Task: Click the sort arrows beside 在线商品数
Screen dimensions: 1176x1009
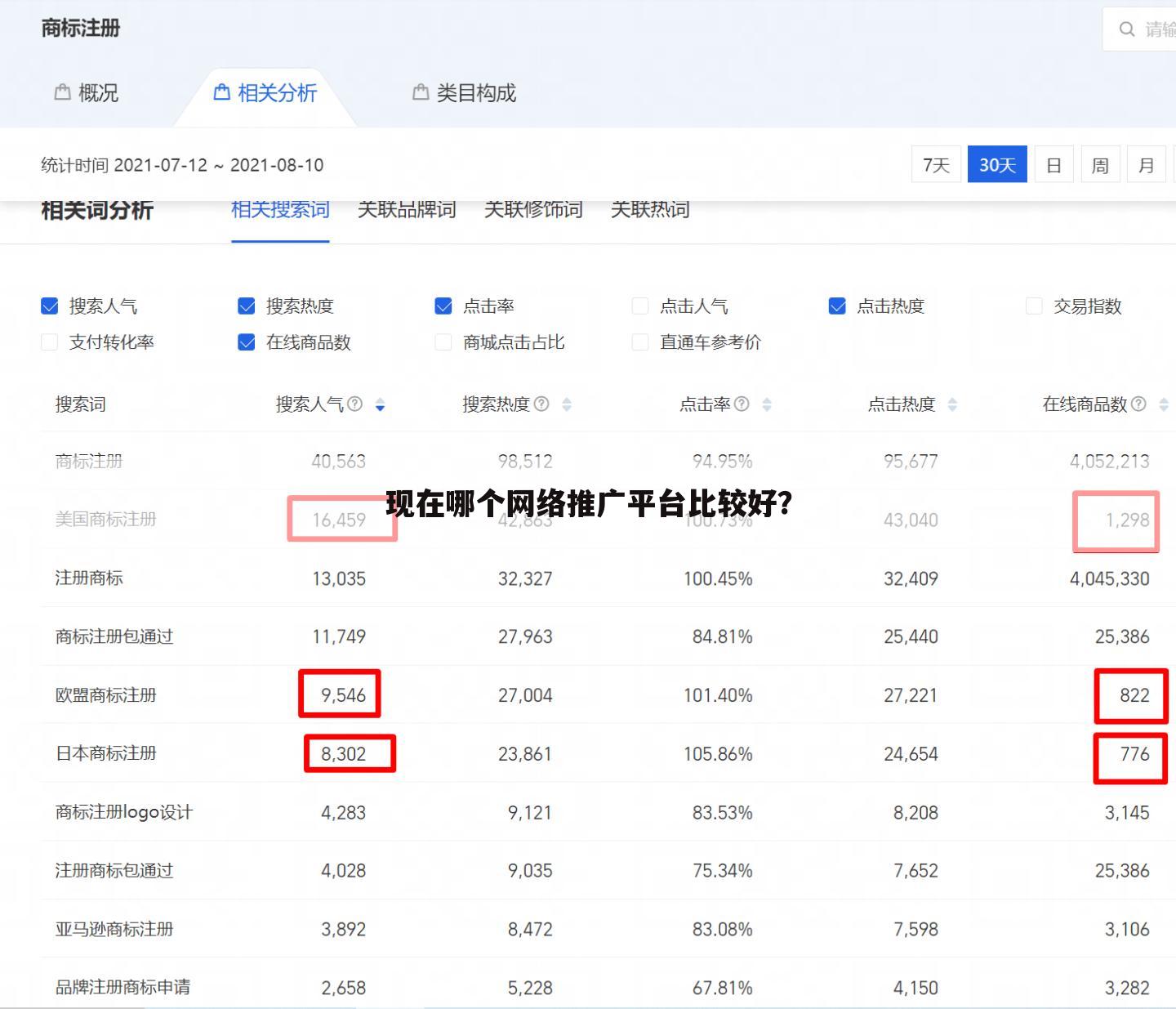Action: [1163, 404]
